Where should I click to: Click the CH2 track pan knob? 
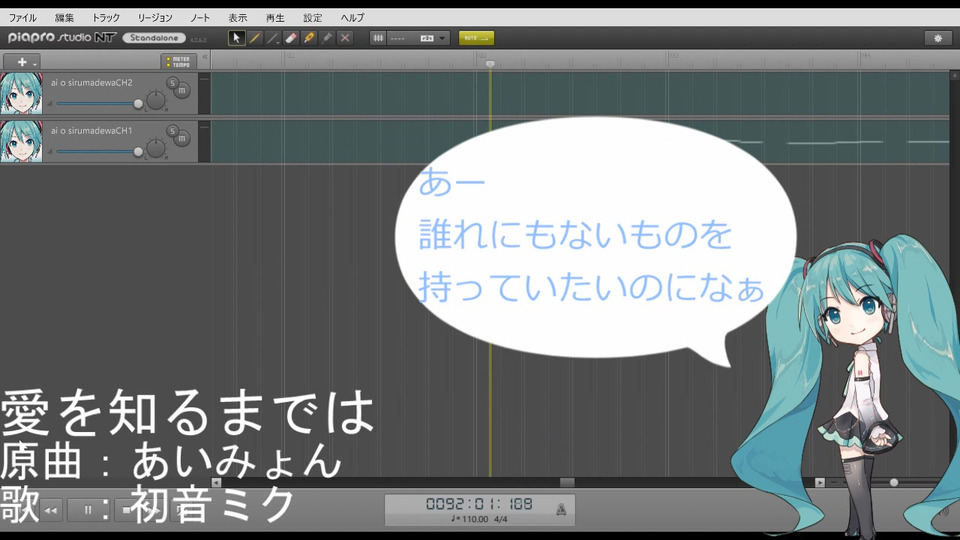point(156,100)
